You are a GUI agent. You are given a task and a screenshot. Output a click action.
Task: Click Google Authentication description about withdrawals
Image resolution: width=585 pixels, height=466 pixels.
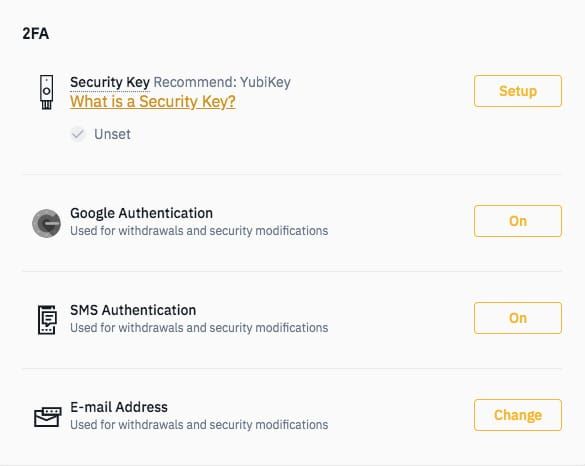[x=199, y=231]
